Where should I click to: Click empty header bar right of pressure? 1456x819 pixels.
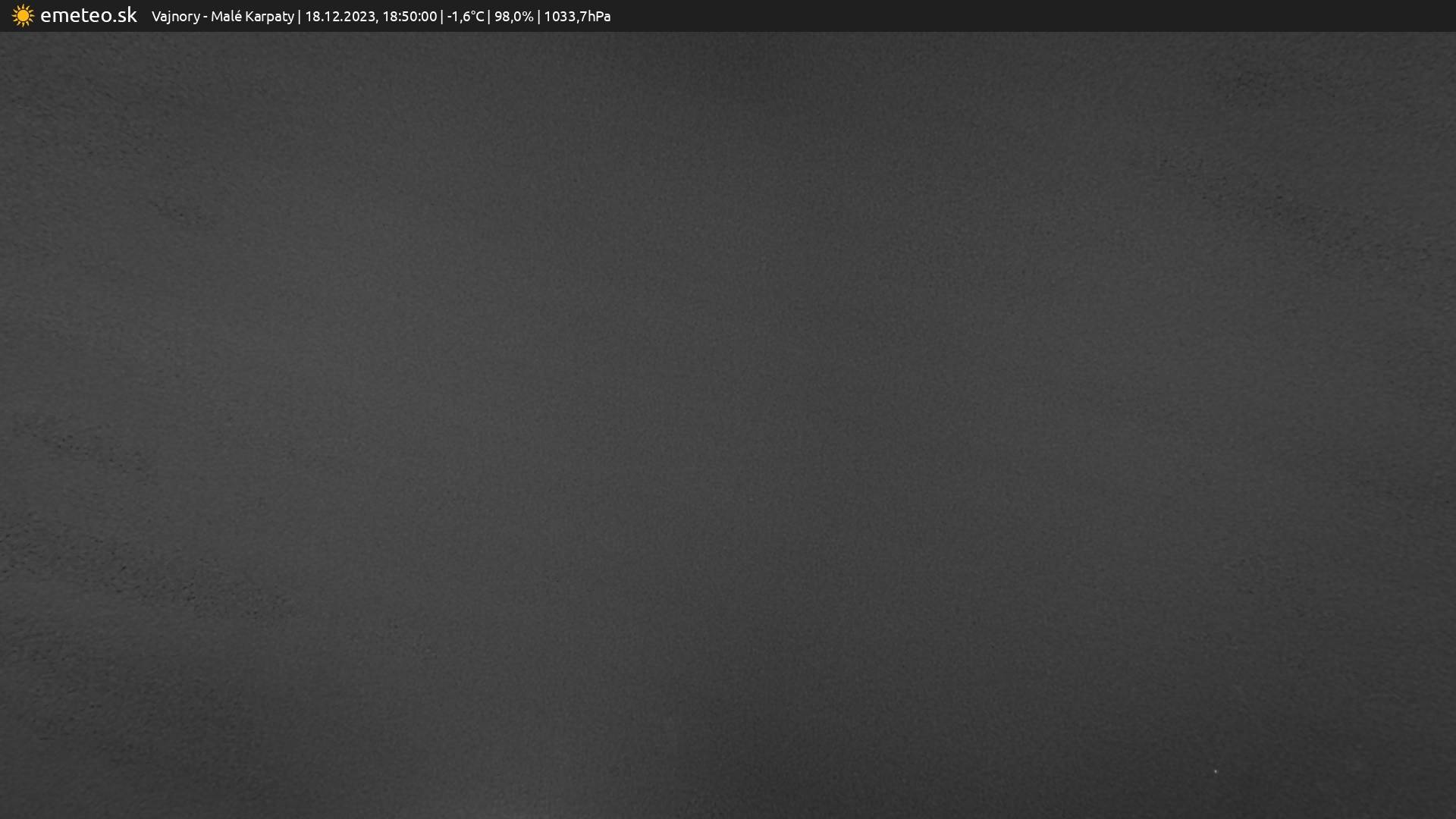point(986,16)
